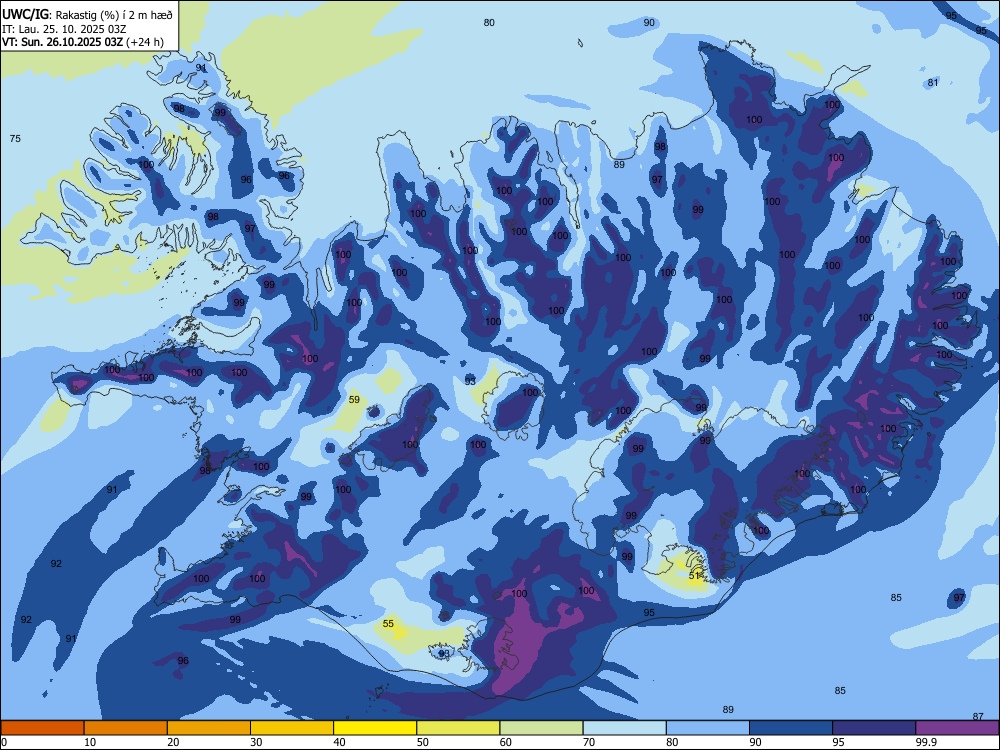Select the orange 10–20 legend swatch
The width and height of the screenshot is (1000, 750).
pyautogui.click(x=126, y=728)
